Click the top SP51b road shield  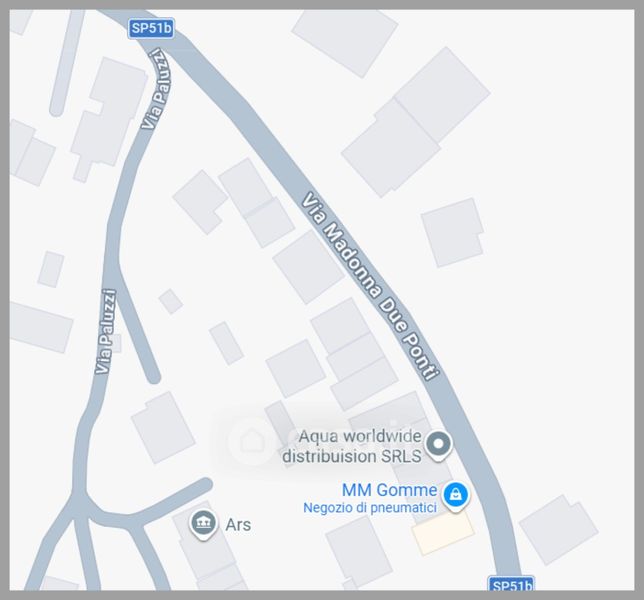click(151, 28)
